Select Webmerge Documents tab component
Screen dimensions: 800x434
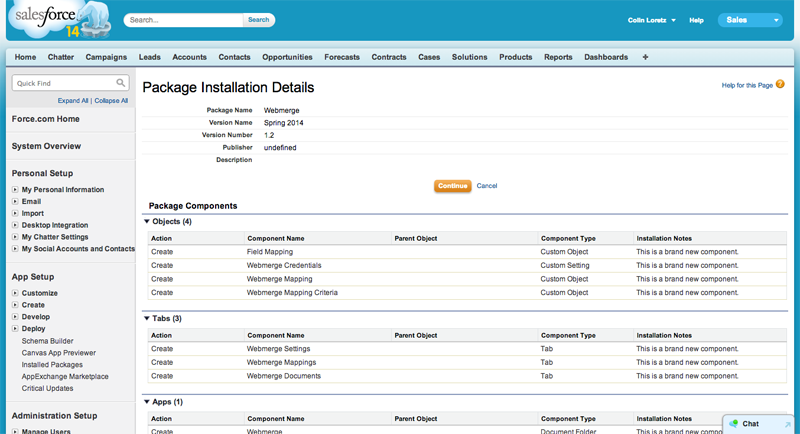coord(284,376)
